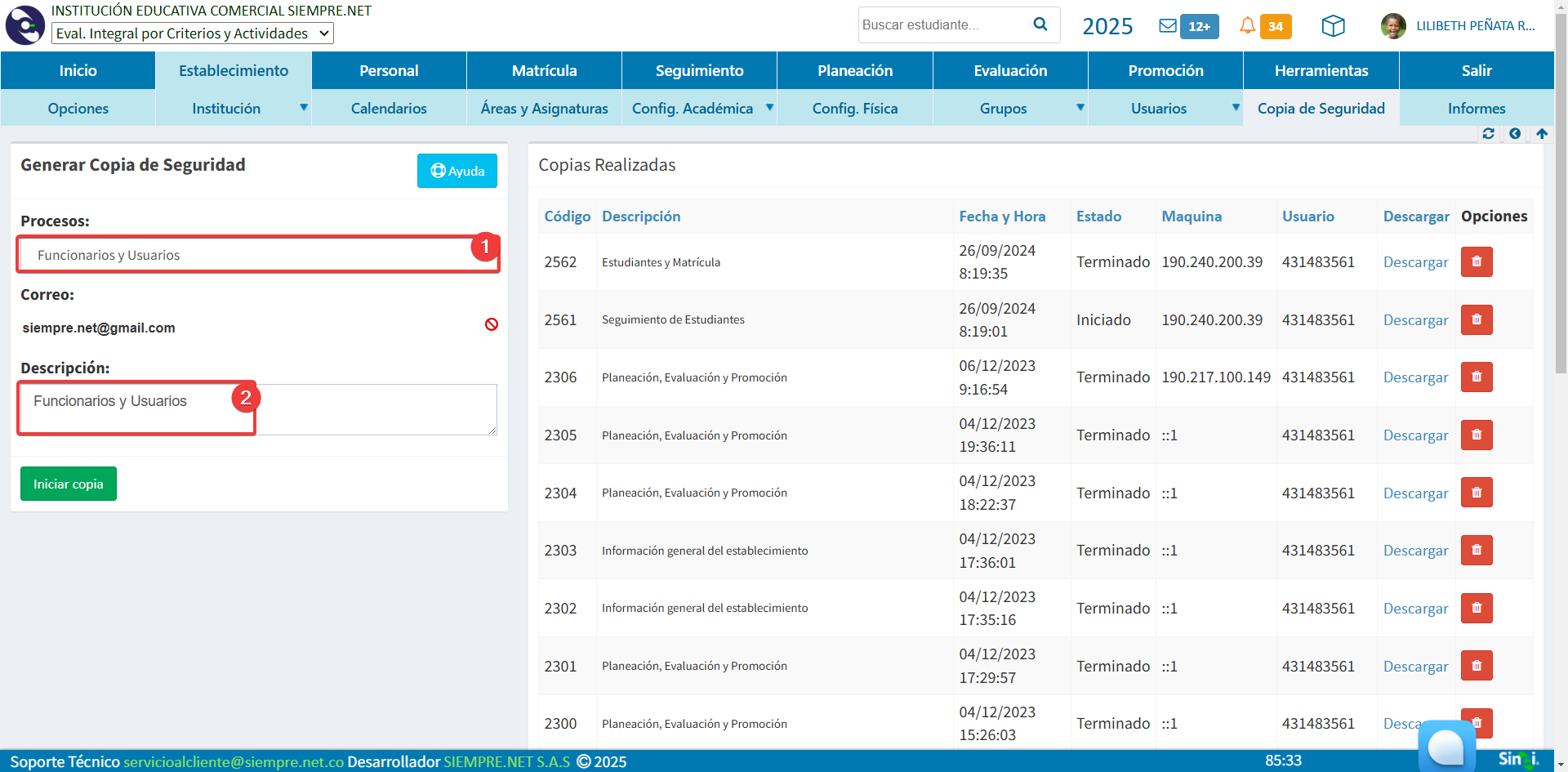
Task: Click the red prohibited icon beside Correo
Action: (x=492, y=324)
